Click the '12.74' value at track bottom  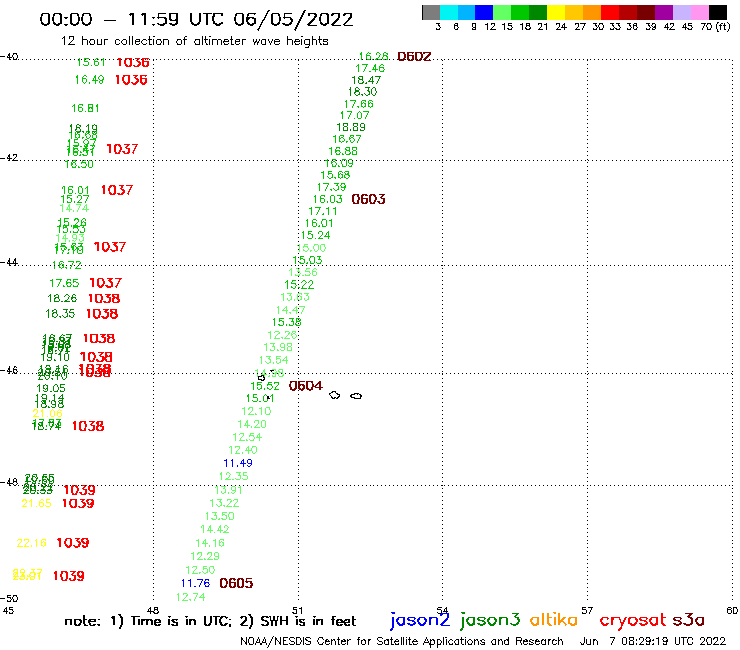click(x=191, y=598)
